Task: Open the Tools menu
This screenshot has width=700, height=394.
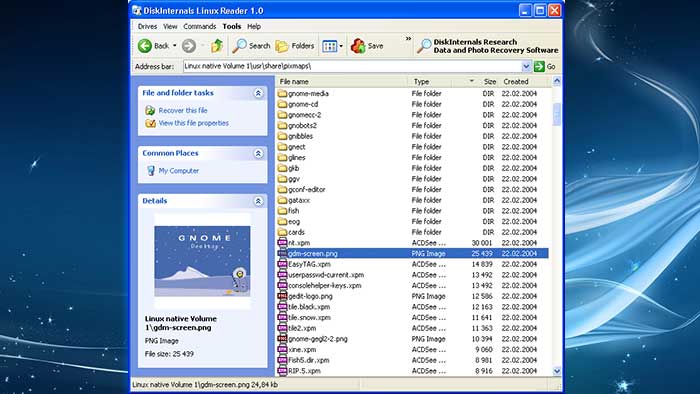Action: point(232,26)
